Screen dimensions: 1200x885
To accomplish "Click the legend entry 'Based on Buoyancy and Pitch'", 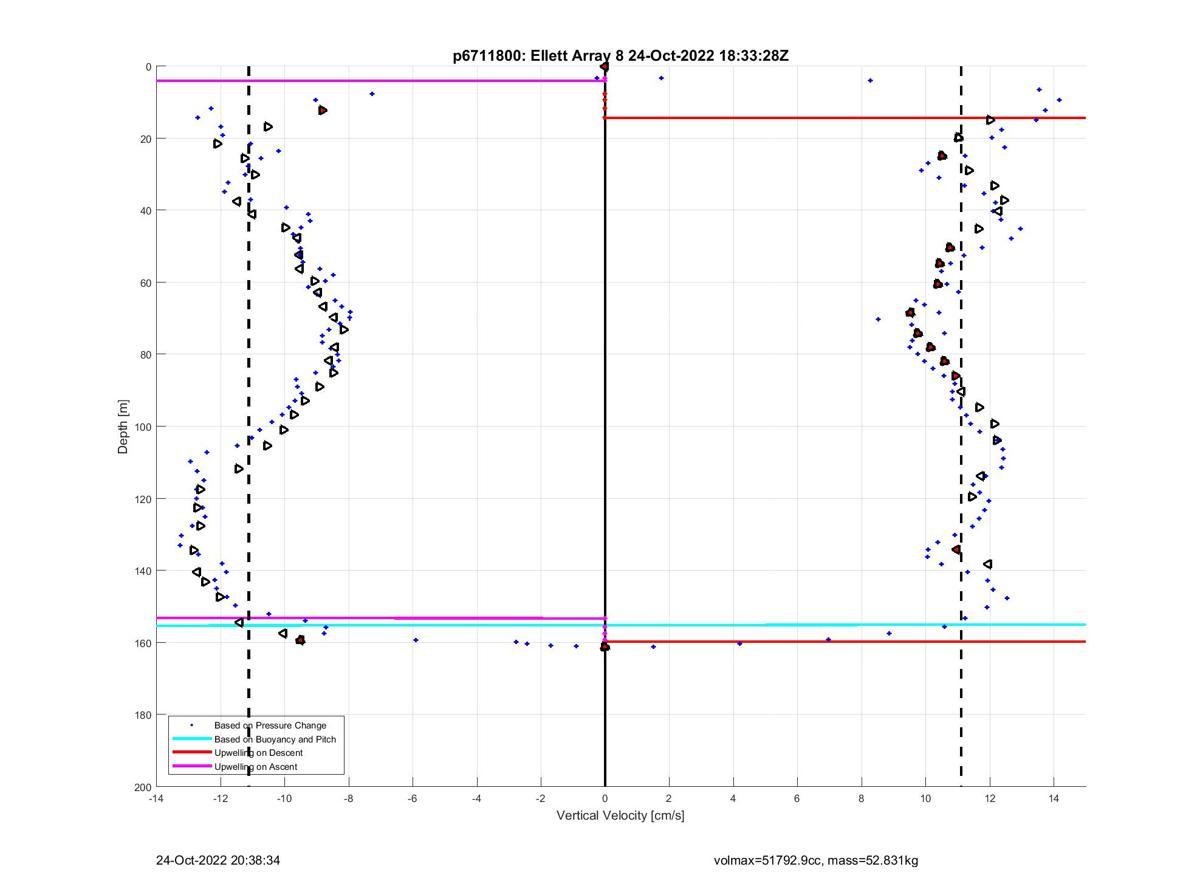I will point(275,739).
